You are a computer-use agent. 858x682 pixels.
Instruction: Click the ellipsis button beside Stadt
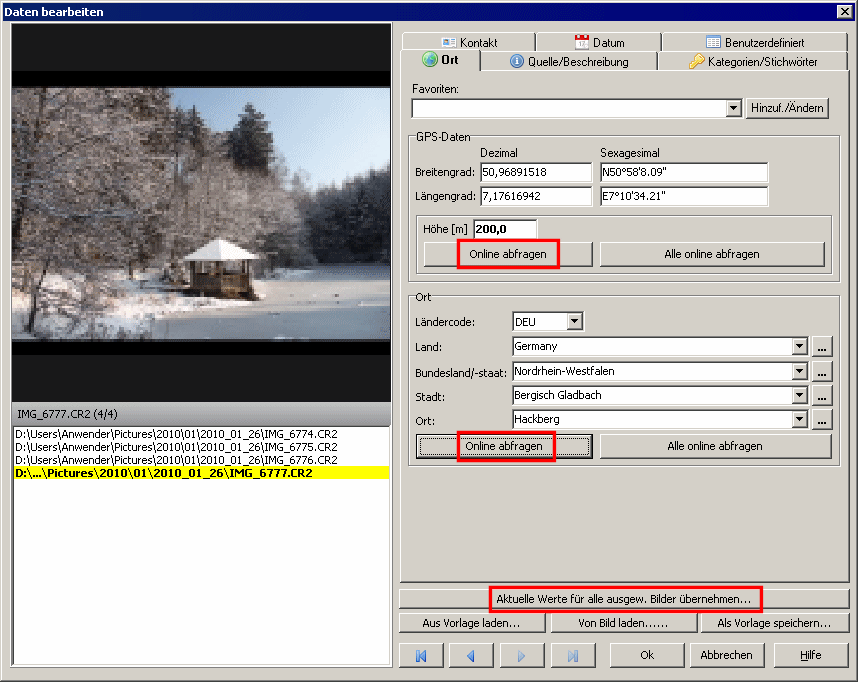[x=822, y=395]
